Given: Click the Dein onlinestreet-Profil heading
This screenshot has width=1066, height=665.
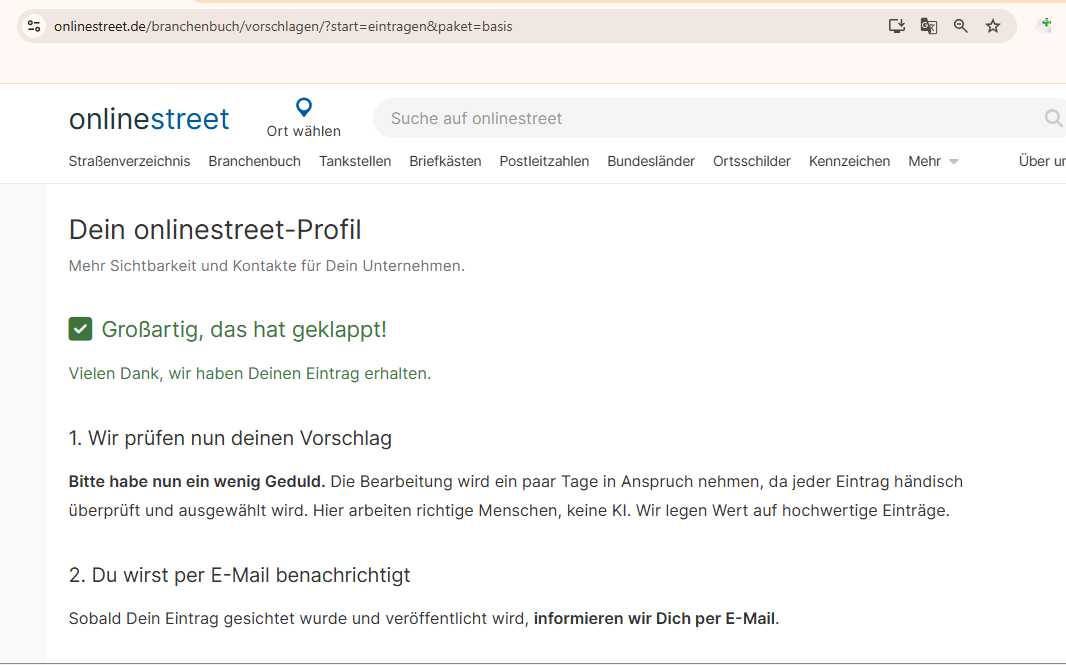Looking at the screenshot, I should tap(215, 230).
